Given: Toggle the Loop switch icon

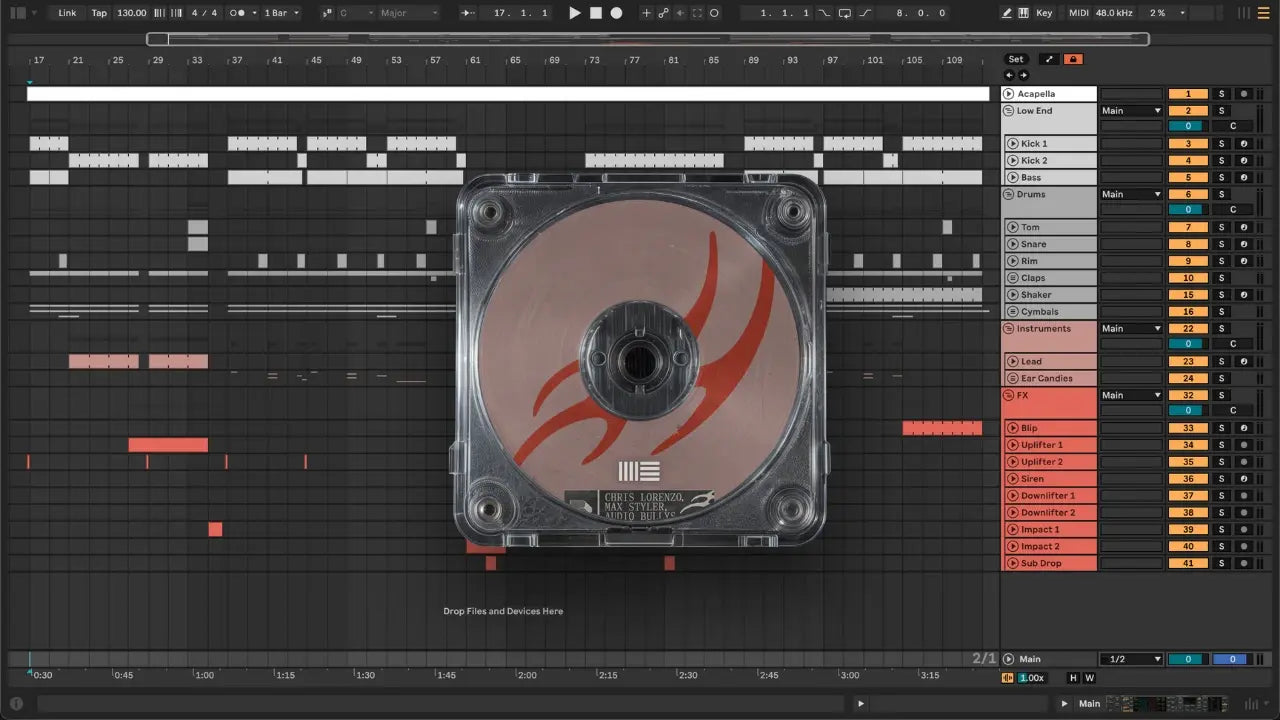Looking at the screenshot, I should tap(845, 13).
